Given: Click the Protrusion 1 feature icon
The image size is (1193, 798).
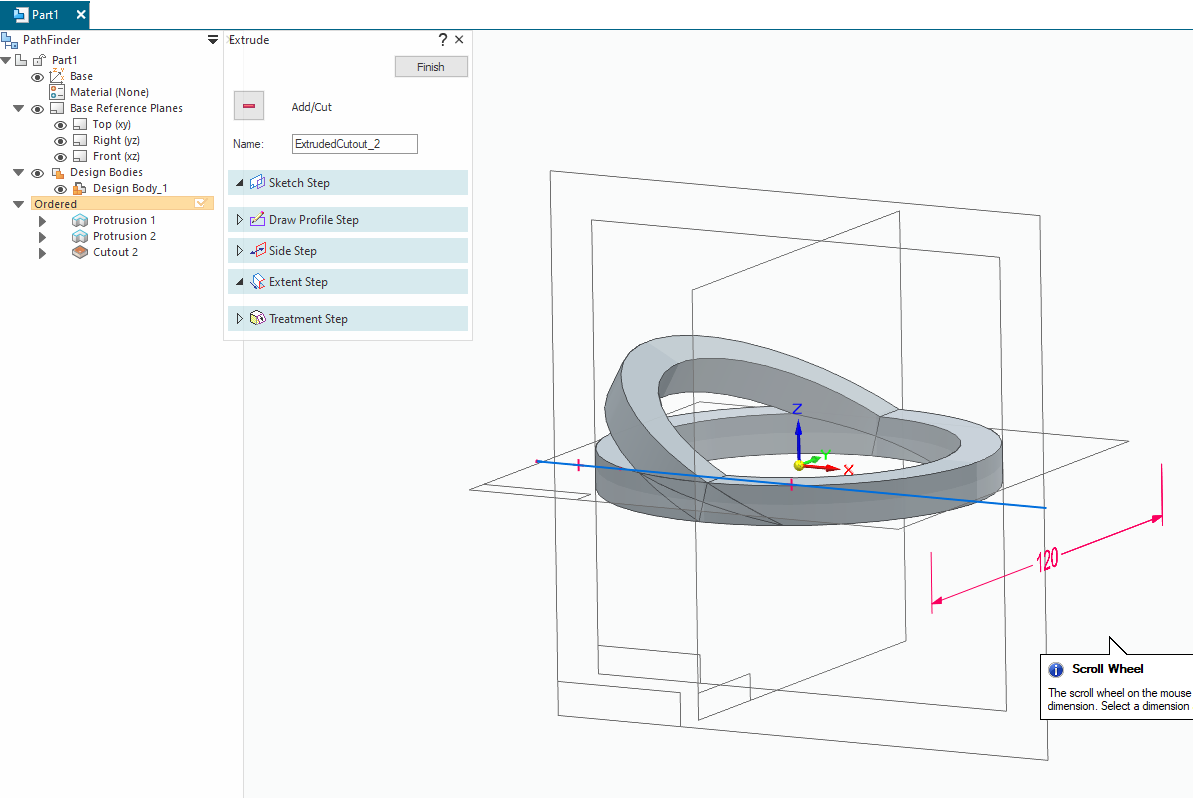Looking at the screenshot, I should point(80,220).
